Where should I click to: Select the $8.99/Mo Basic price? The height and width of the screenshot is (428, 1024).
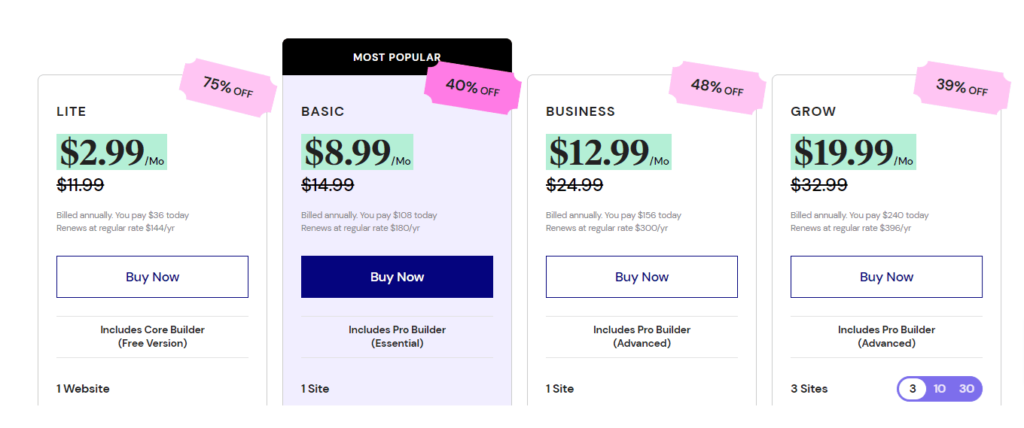pyautogui.click(x=357, y=152)
